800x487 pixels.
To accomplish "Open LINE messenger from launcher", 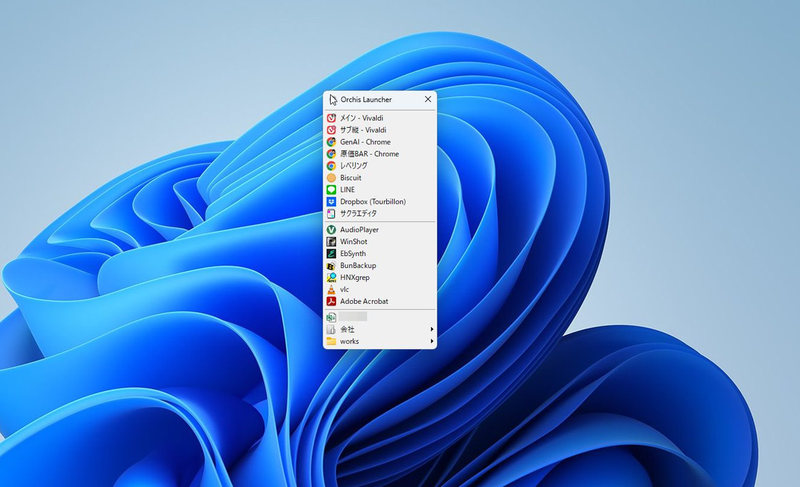I will [x=347, y=190].
